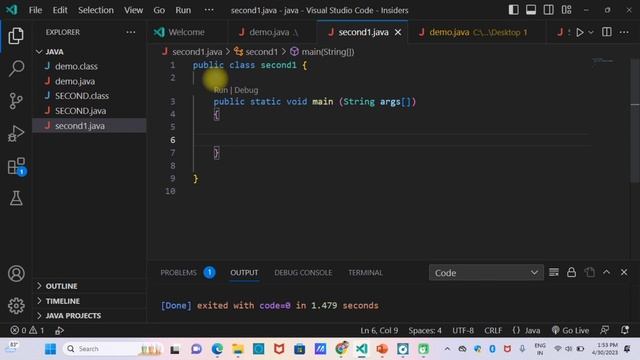Click the Debug code lens above main
Viewport: 640px width, 360px height.
coord(246,90)
